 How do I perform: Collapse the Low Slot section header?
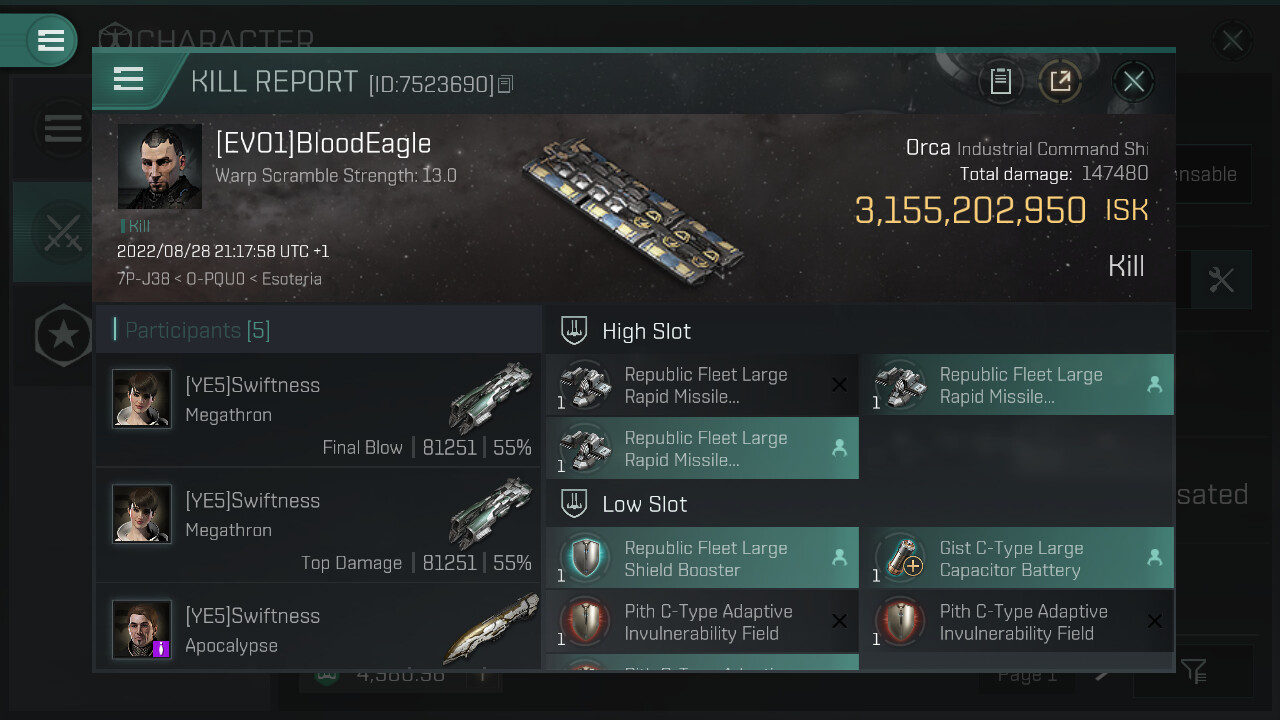click(644, 504)
